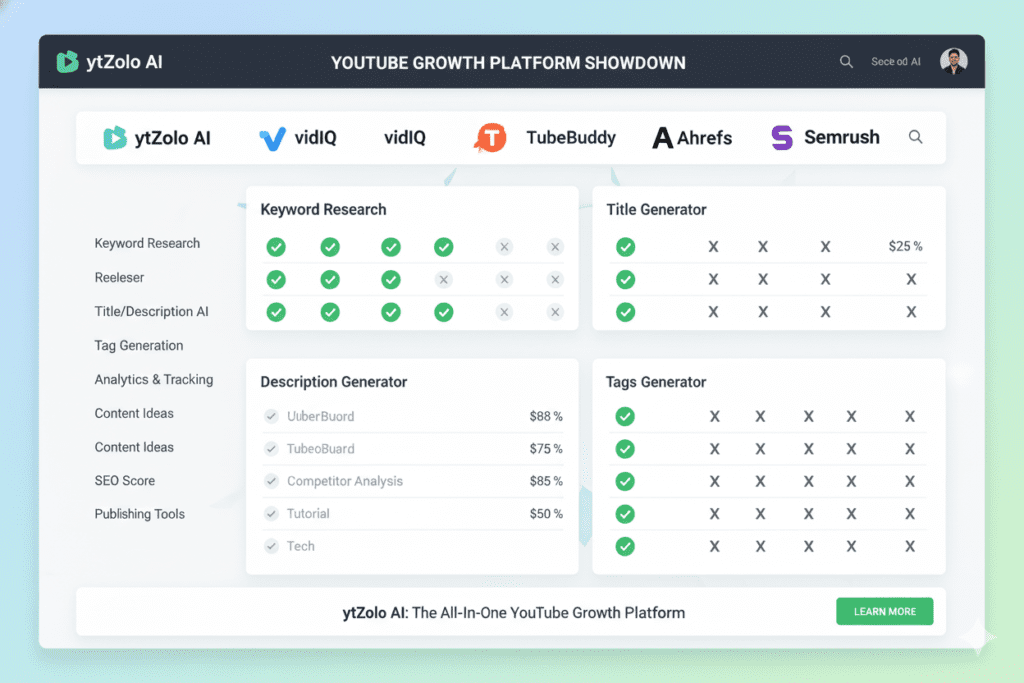This screenshot has width=1024, height=683.
Task: Click the Tech row toggle in Description Generator
Action: pos(270,546)
